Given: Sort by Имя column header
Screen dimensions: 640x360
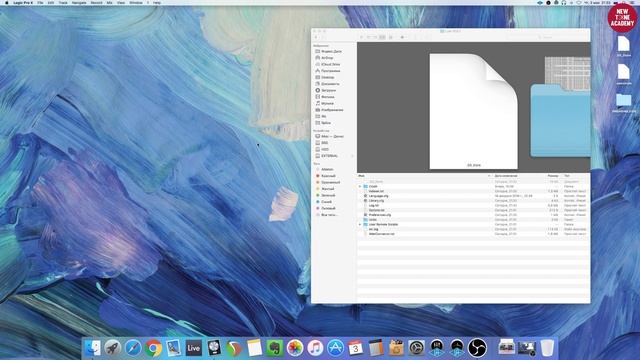Looking at the screenshot, I should point(424,176).
